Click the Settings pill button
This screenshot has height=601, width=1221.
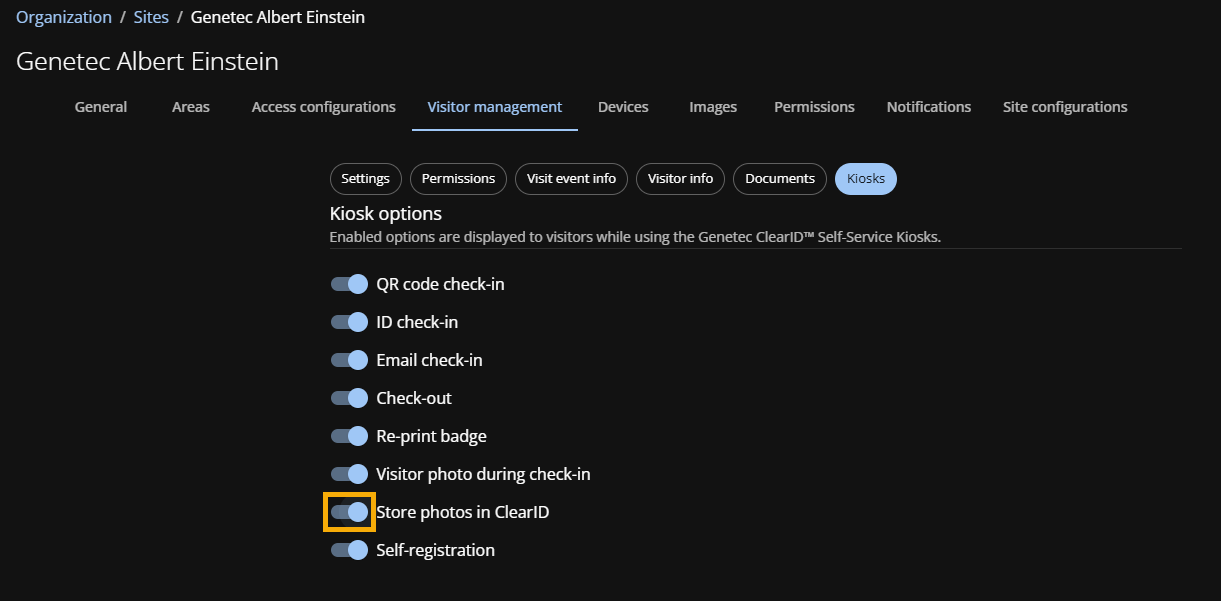[x=365, y=179]
